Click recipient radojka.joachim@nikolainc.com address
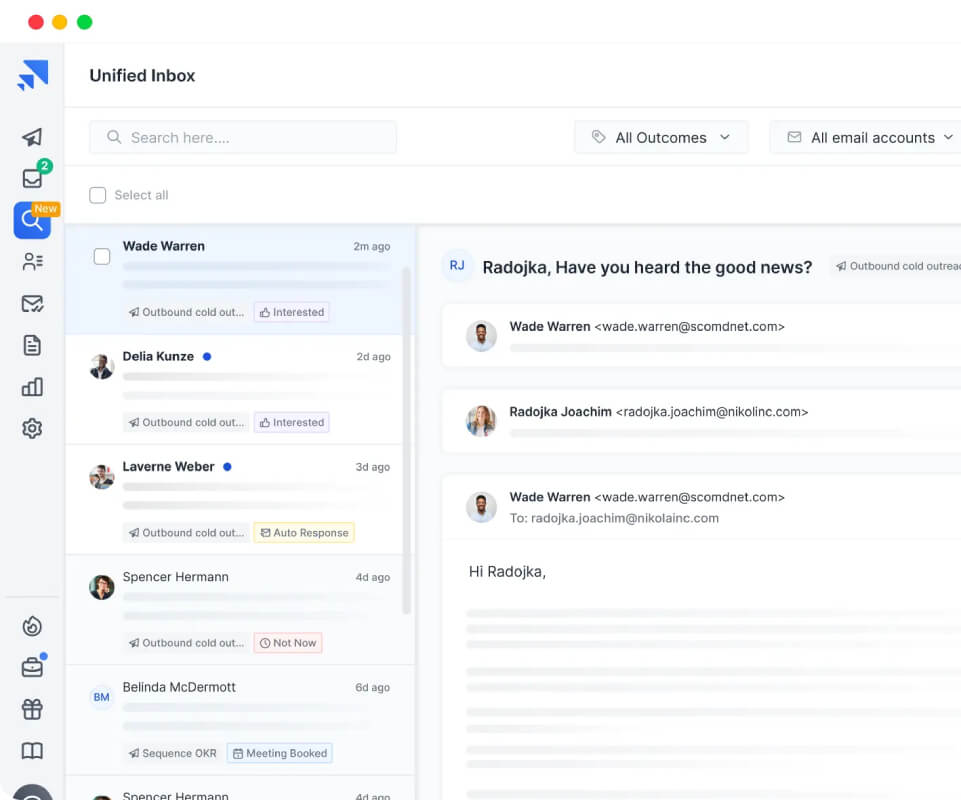Screen dimensions: 961x800 625,518
